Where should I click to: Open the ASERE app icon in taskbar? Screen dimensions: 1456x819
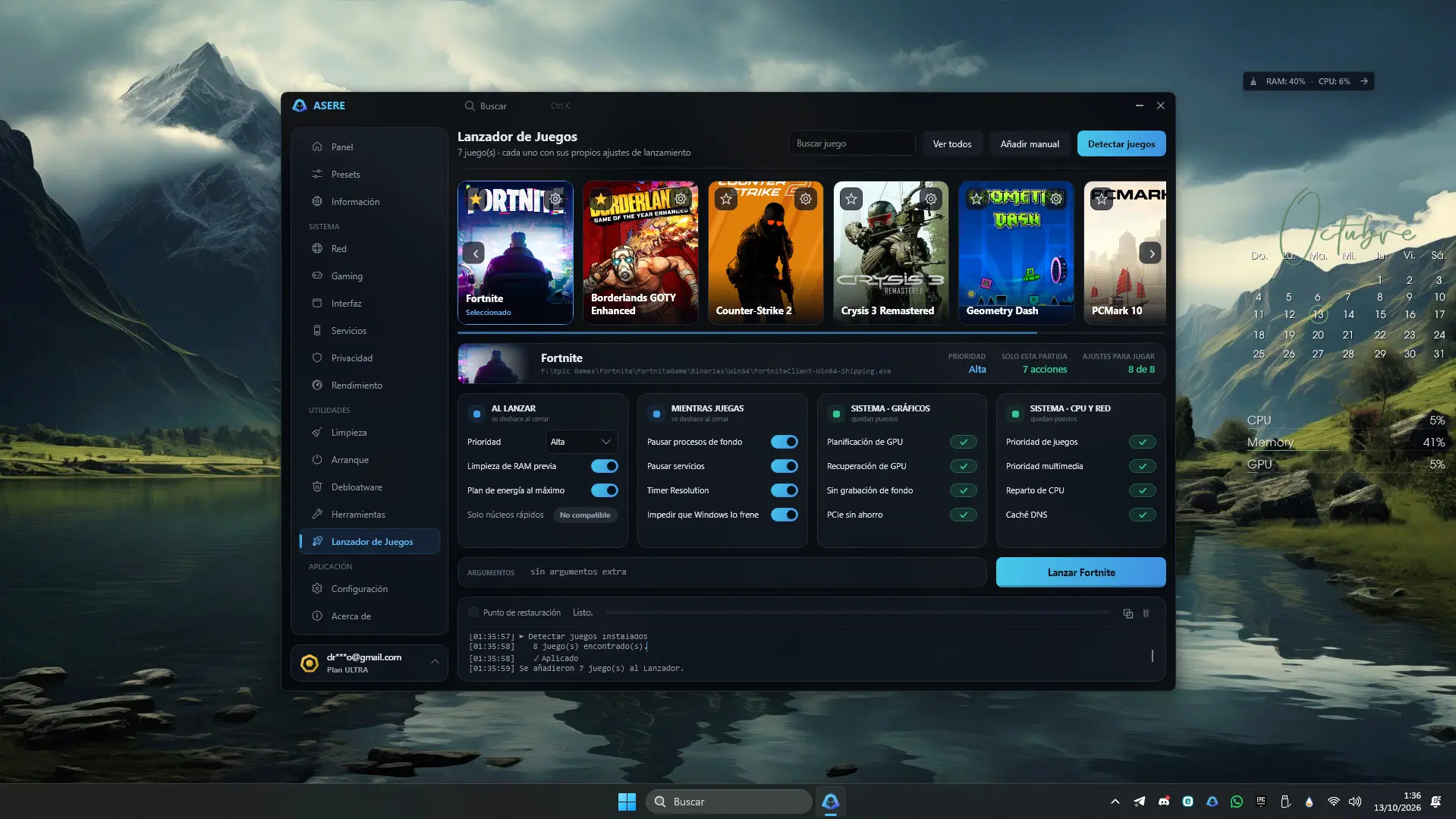(831, 802)
